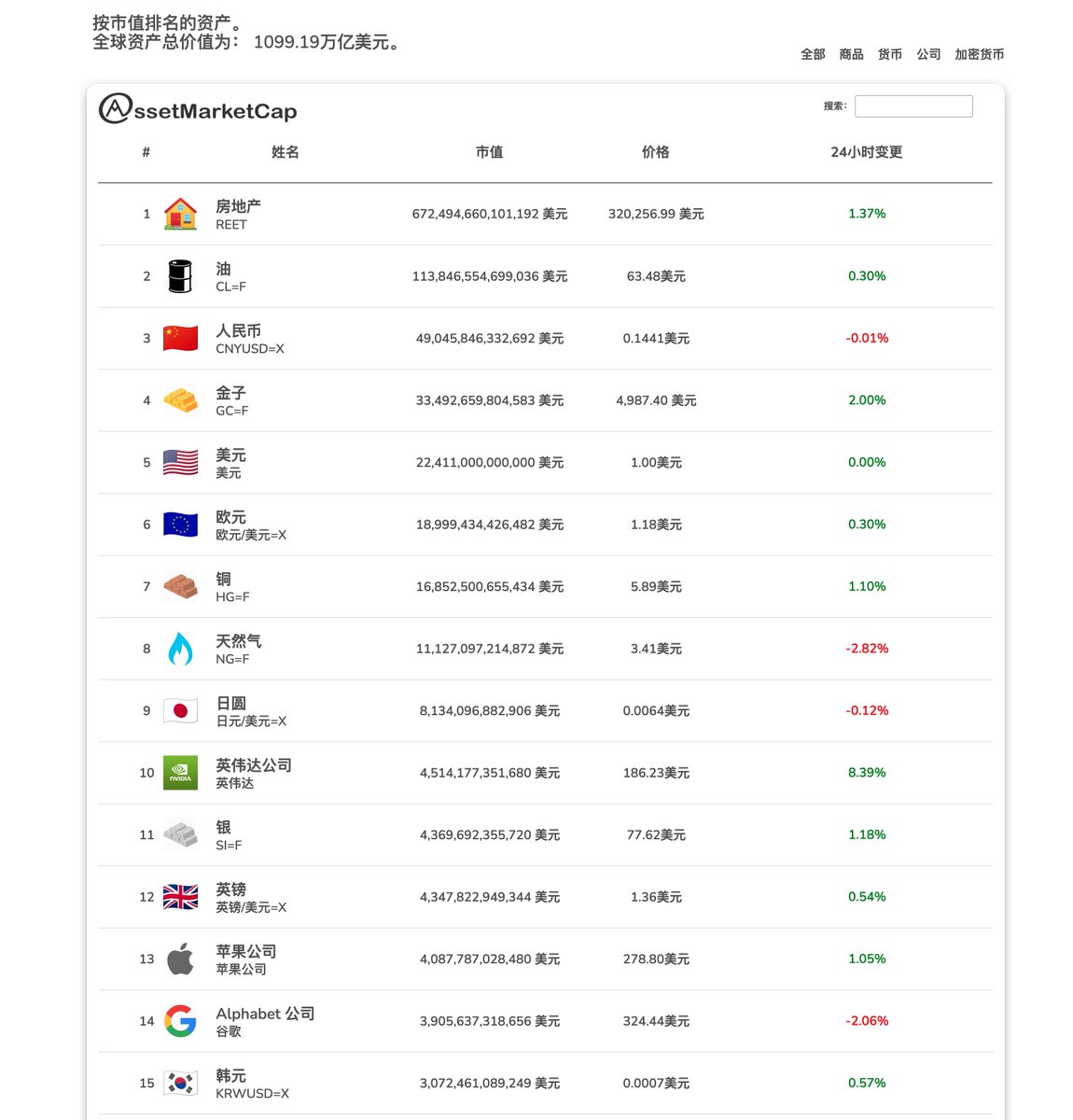Click the -2.82% change value
Image resolution: width=1073 pixels, height=1120 pixels.
pos(867,649)
